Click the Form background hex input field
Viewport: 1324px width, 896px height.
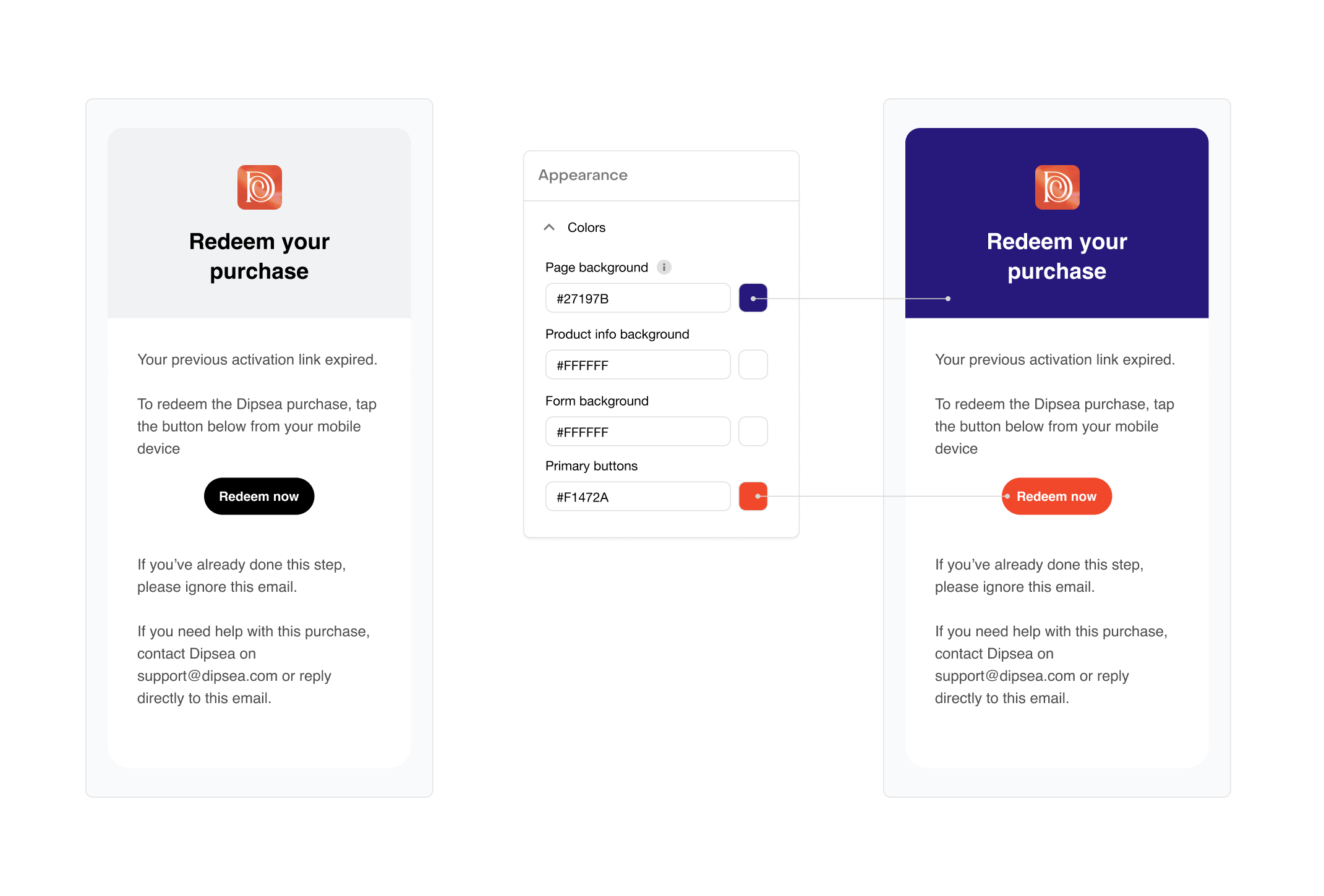click(x=638, y=432)
